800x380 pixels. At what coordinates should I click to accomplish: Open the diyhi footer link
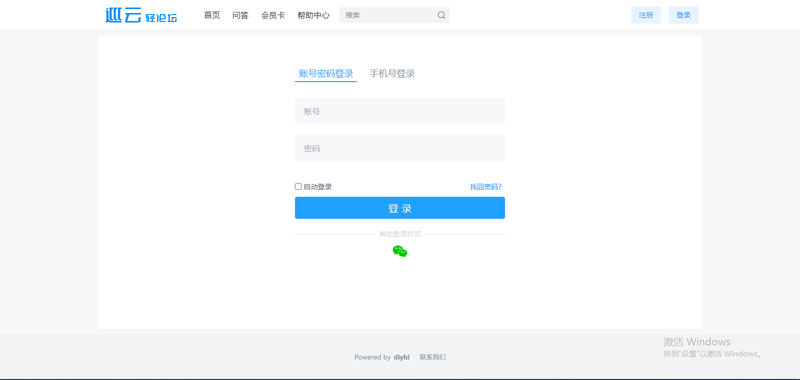(402, 357)
